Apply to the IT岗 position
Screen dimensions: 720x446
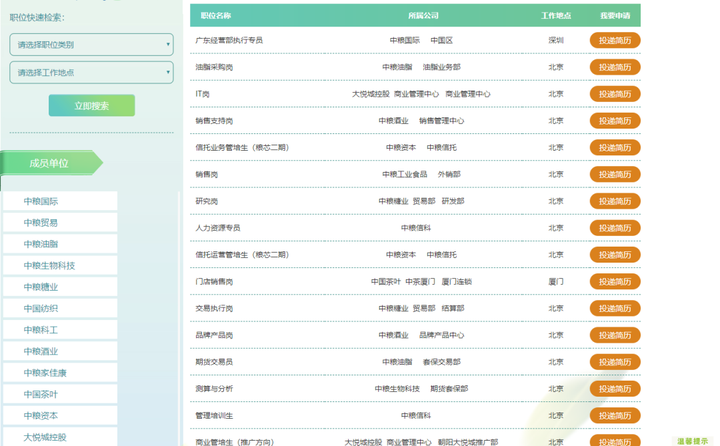coord(615,94)
